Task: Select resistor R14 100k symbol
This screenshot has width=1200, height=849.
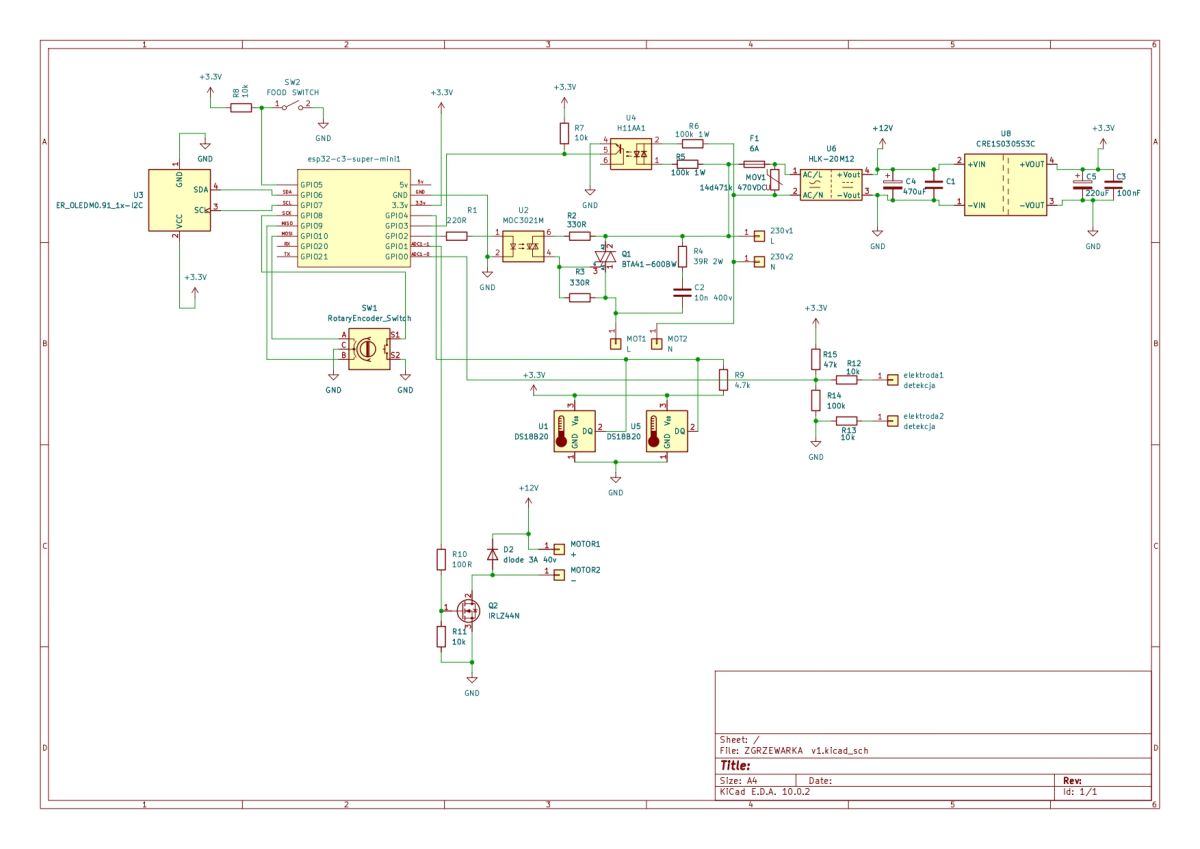Action: (x=816, y=400)
